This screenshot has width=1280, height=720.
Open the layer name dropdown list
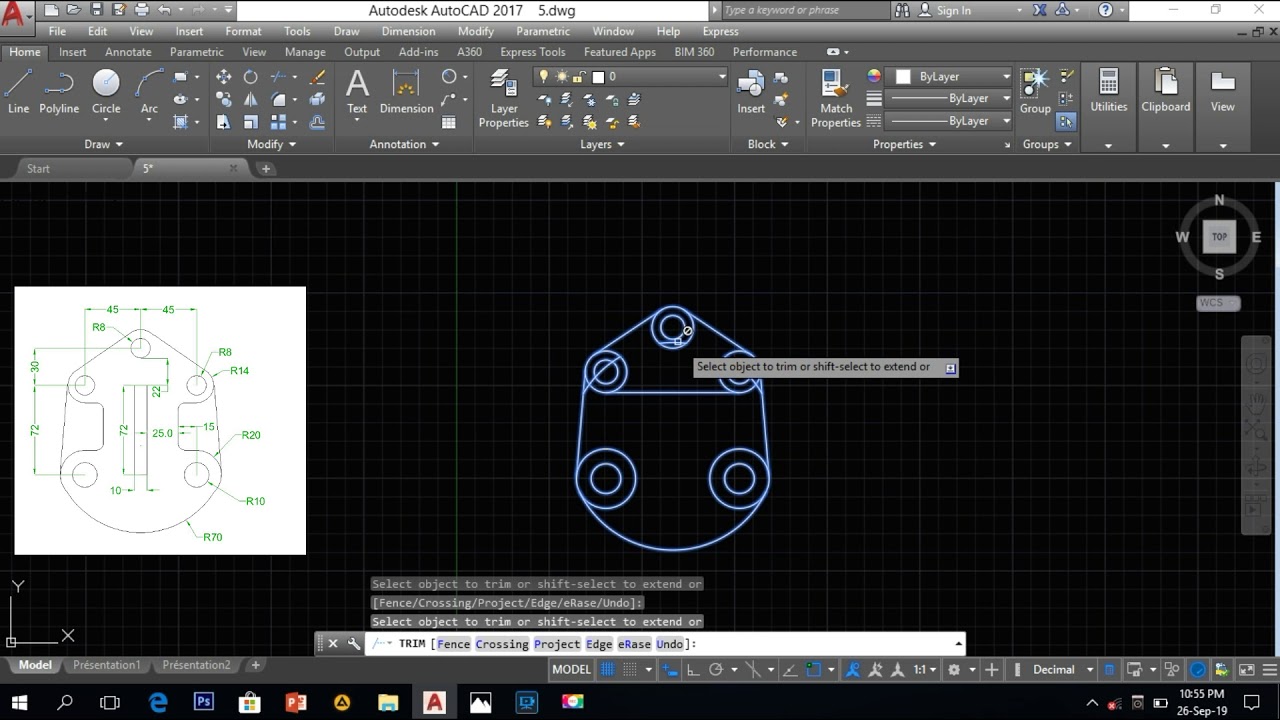click(721, 77)
